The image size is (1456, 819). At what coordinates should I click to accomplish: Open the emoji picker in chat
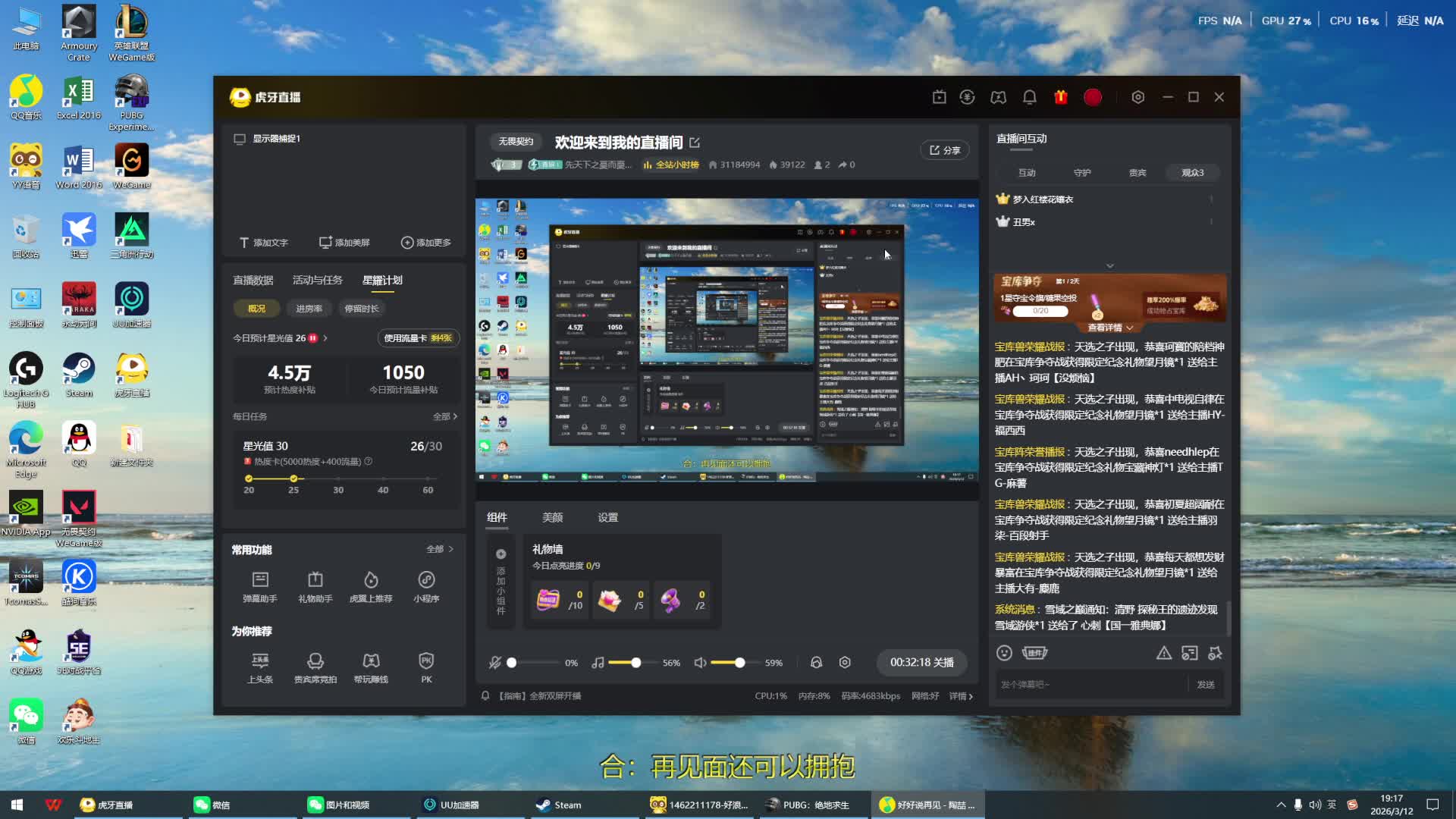1004,653
